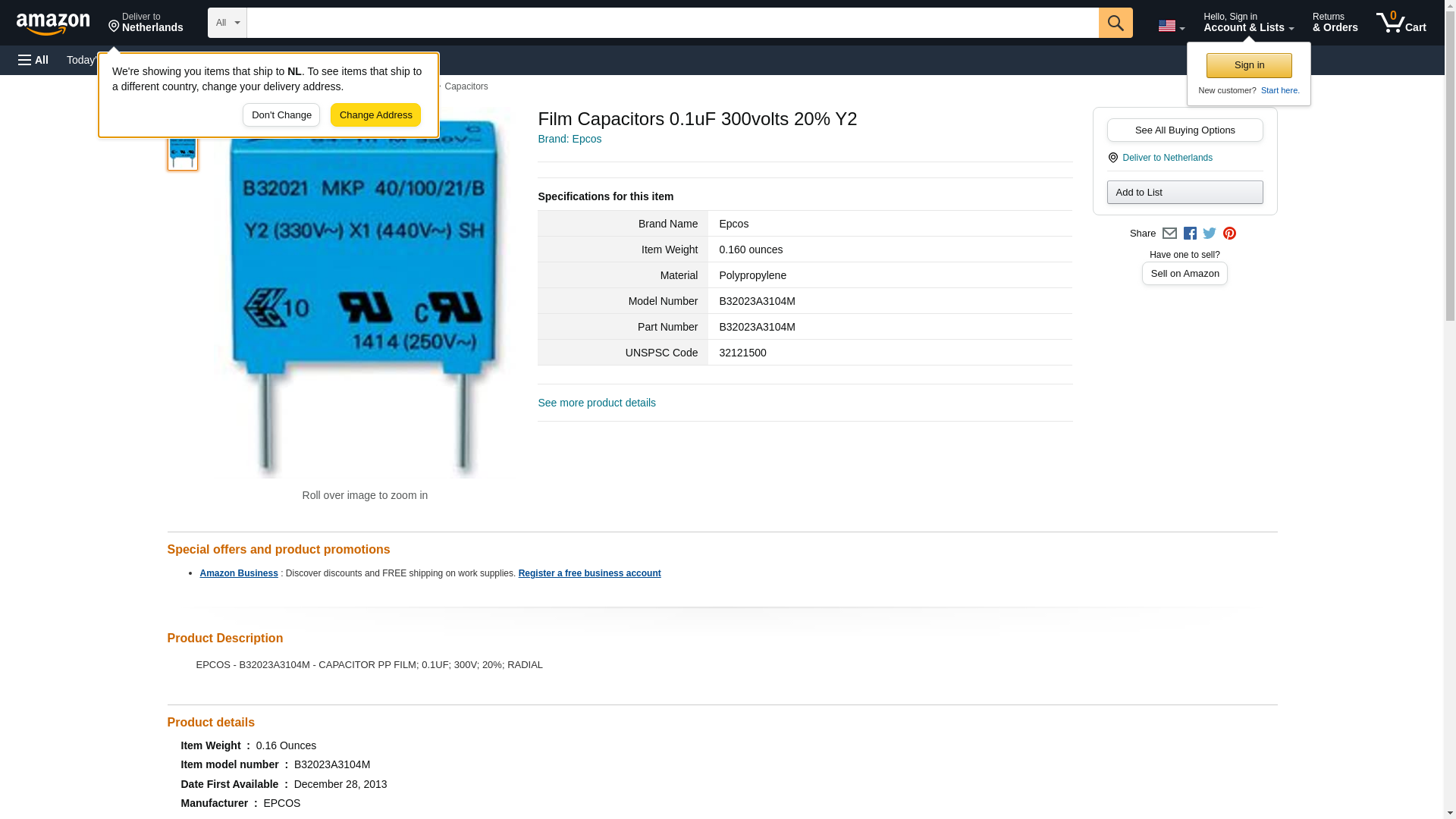Share product on Pinterest
The width and height of the screenshot is (1456, 819).
coord(1229,234)
